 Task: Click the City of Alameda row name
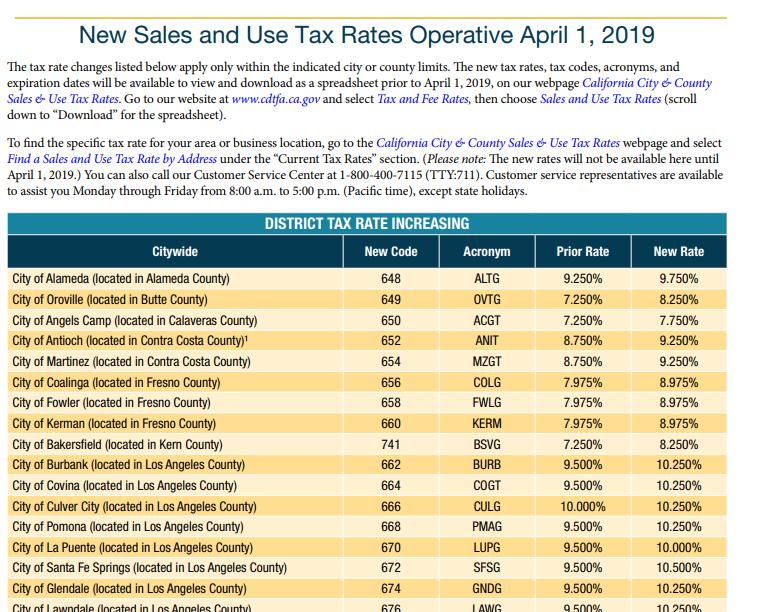point(121,278)
